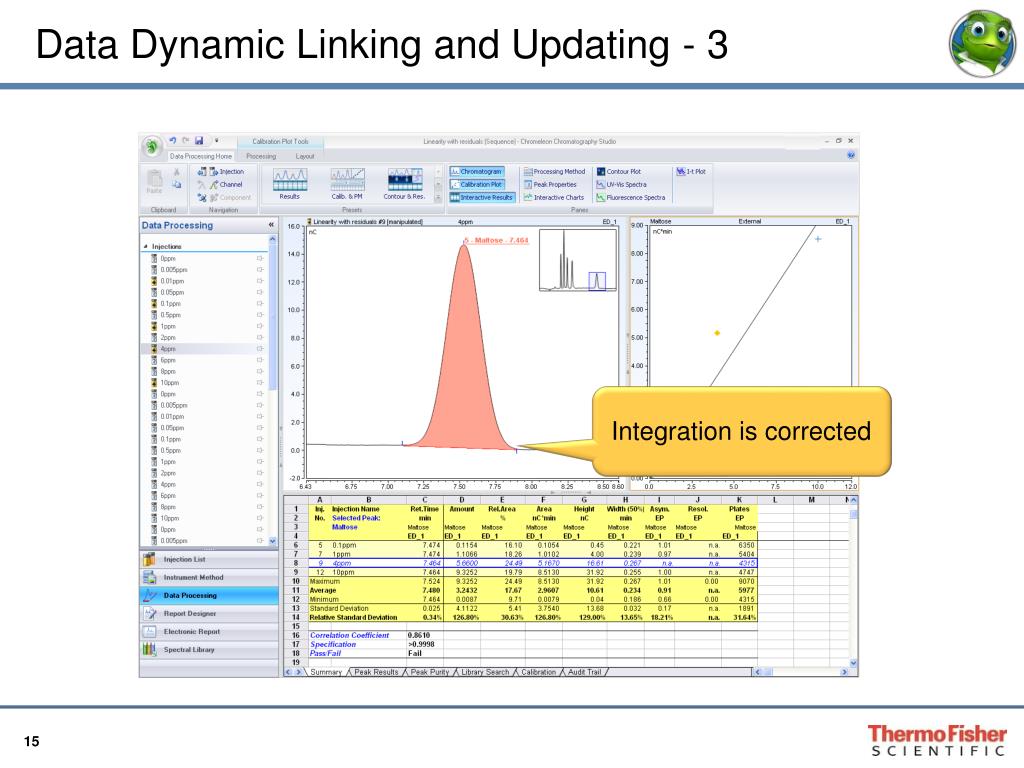Click the Calibration Plot Tools contextual tab

pyautogui.click(x=280, y=141)
